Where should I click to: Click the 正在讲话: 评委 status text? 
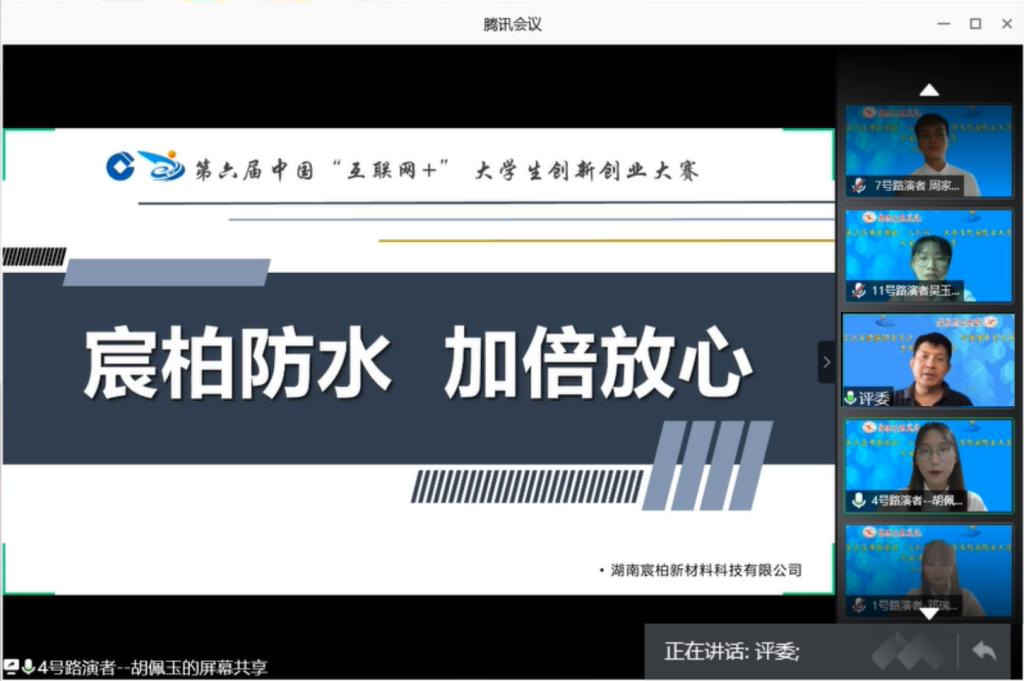(x=731, y=652)
